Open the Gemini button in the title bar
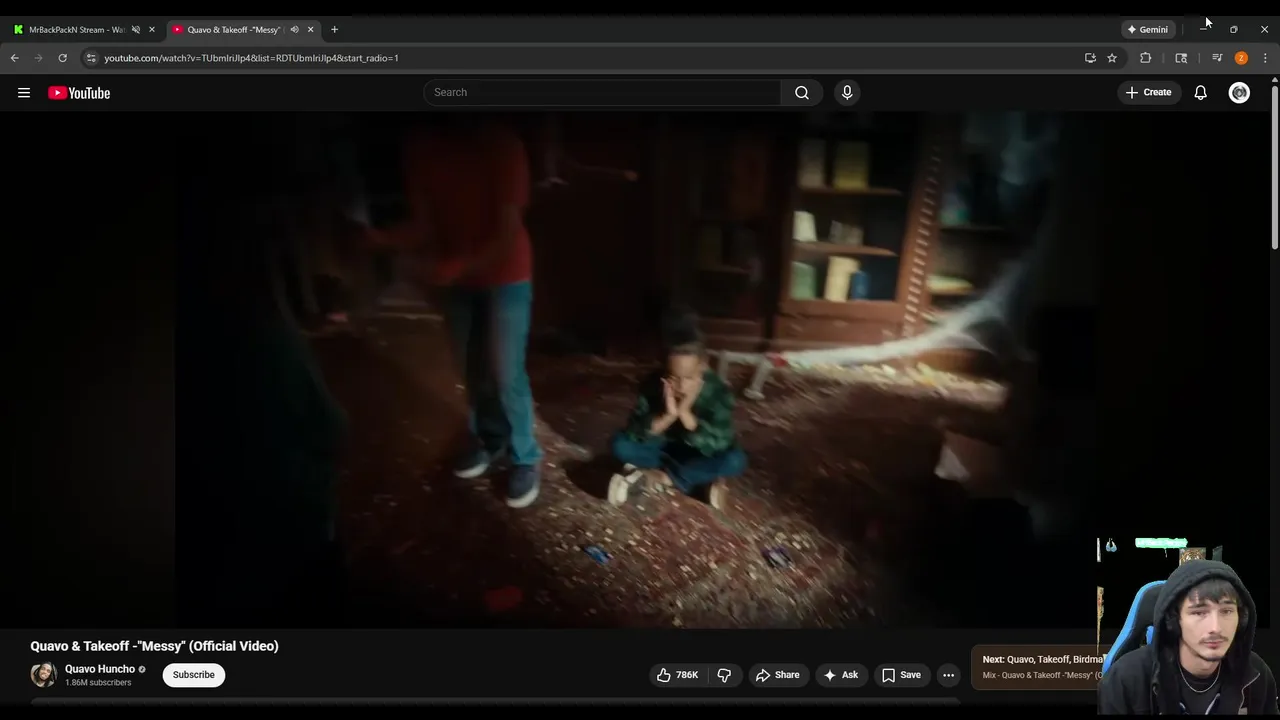 [x=1147, y=30]
